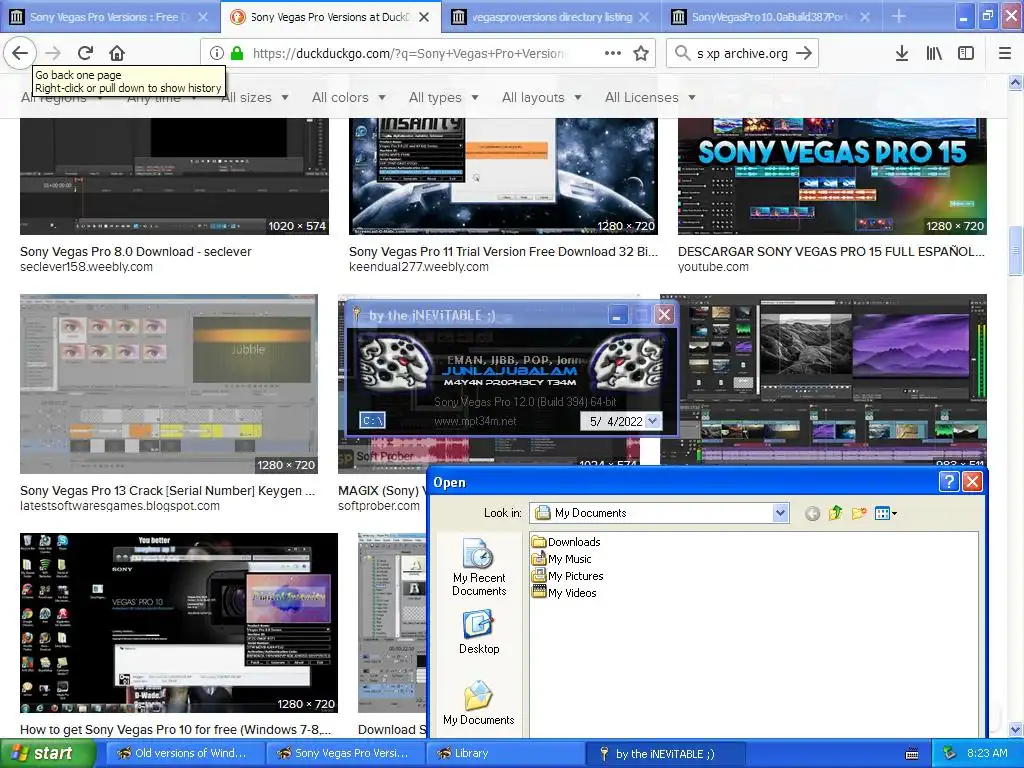
Task: Show site information for duckduckgo.com
Action: 217,53
